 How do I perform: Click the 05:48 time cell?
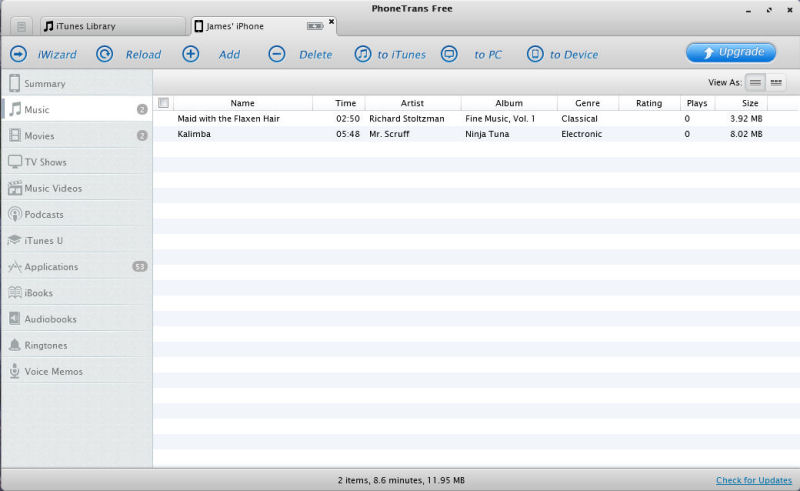coord(348,134)
